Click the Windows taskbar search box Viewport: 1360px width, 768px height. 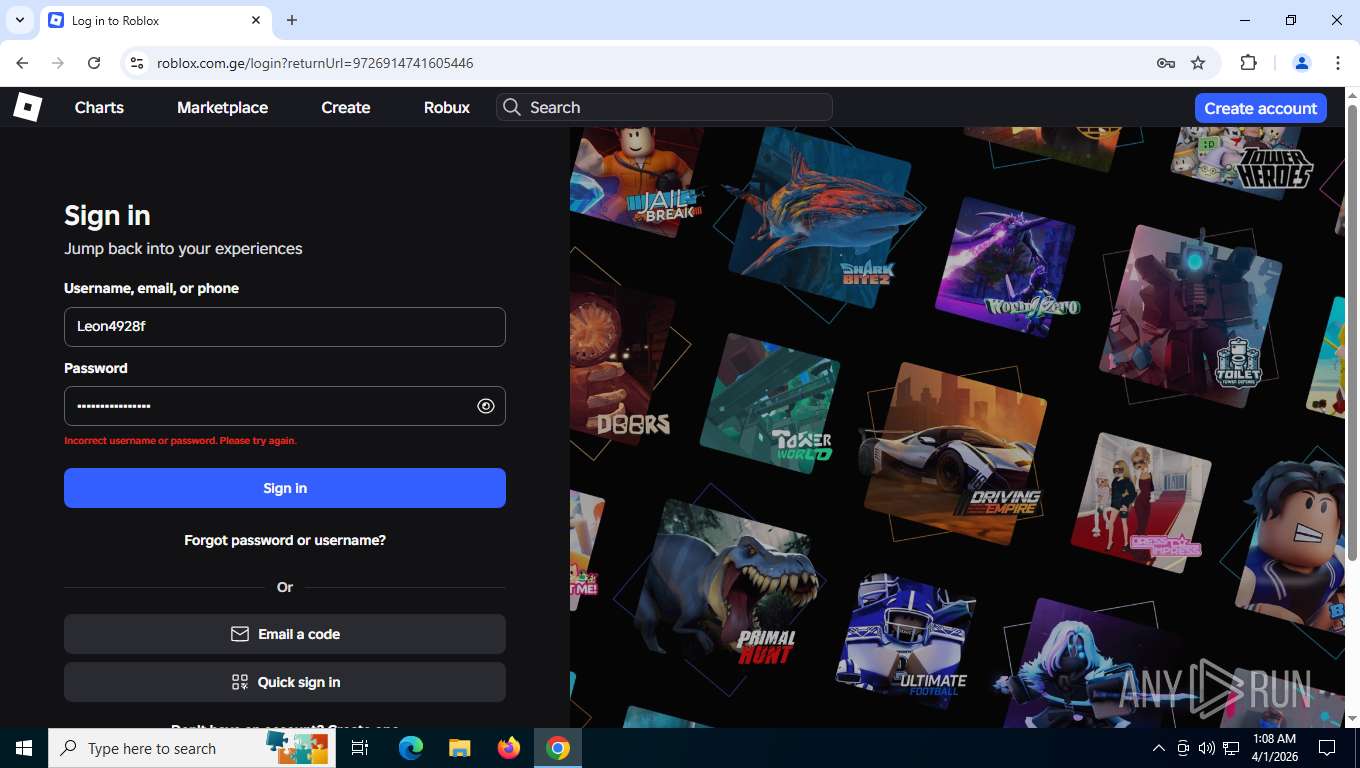click(x=191, y=748)
